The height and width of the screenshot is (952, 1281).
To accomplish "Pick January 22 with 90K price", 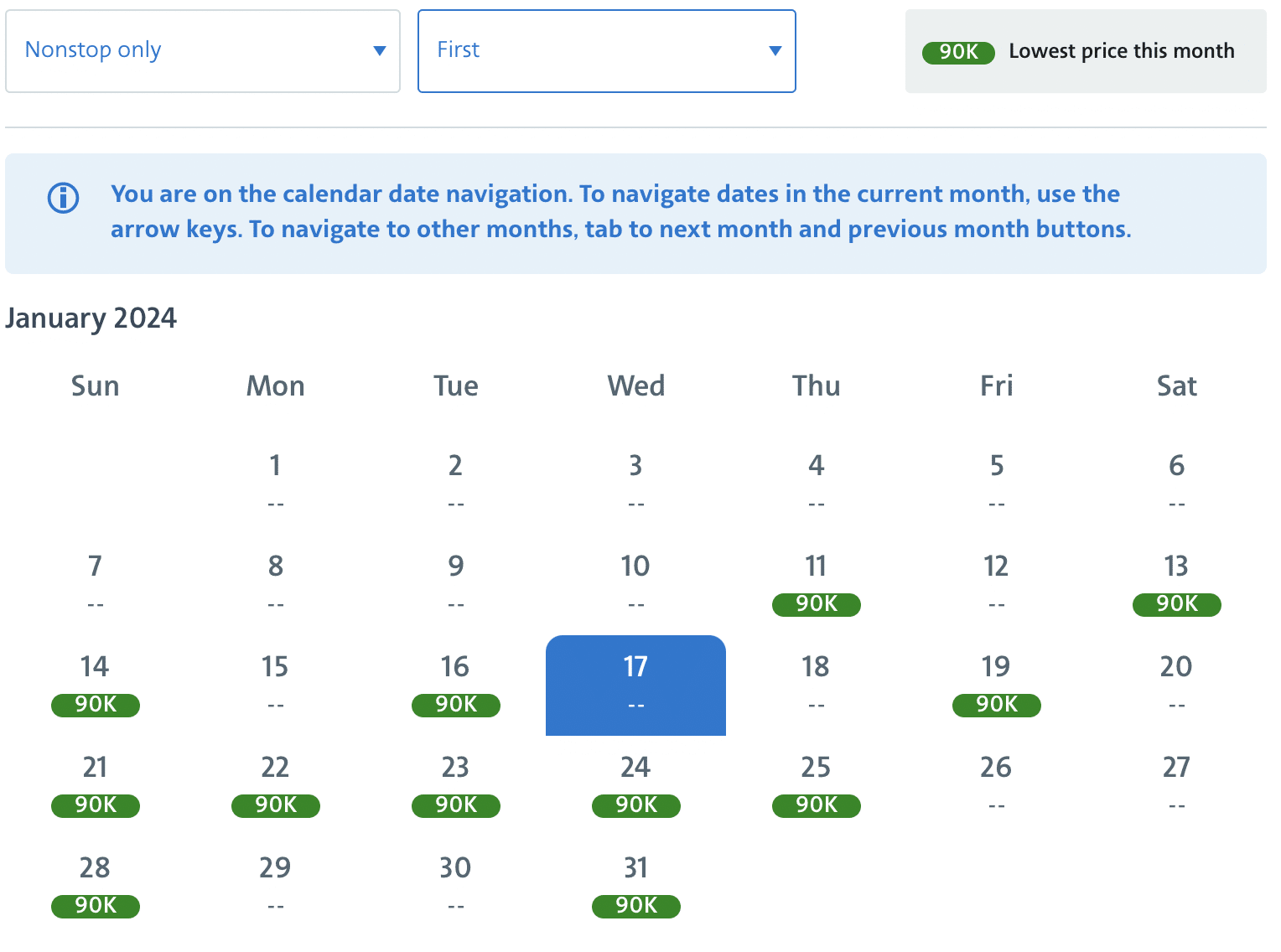I will tap(275, 786).
